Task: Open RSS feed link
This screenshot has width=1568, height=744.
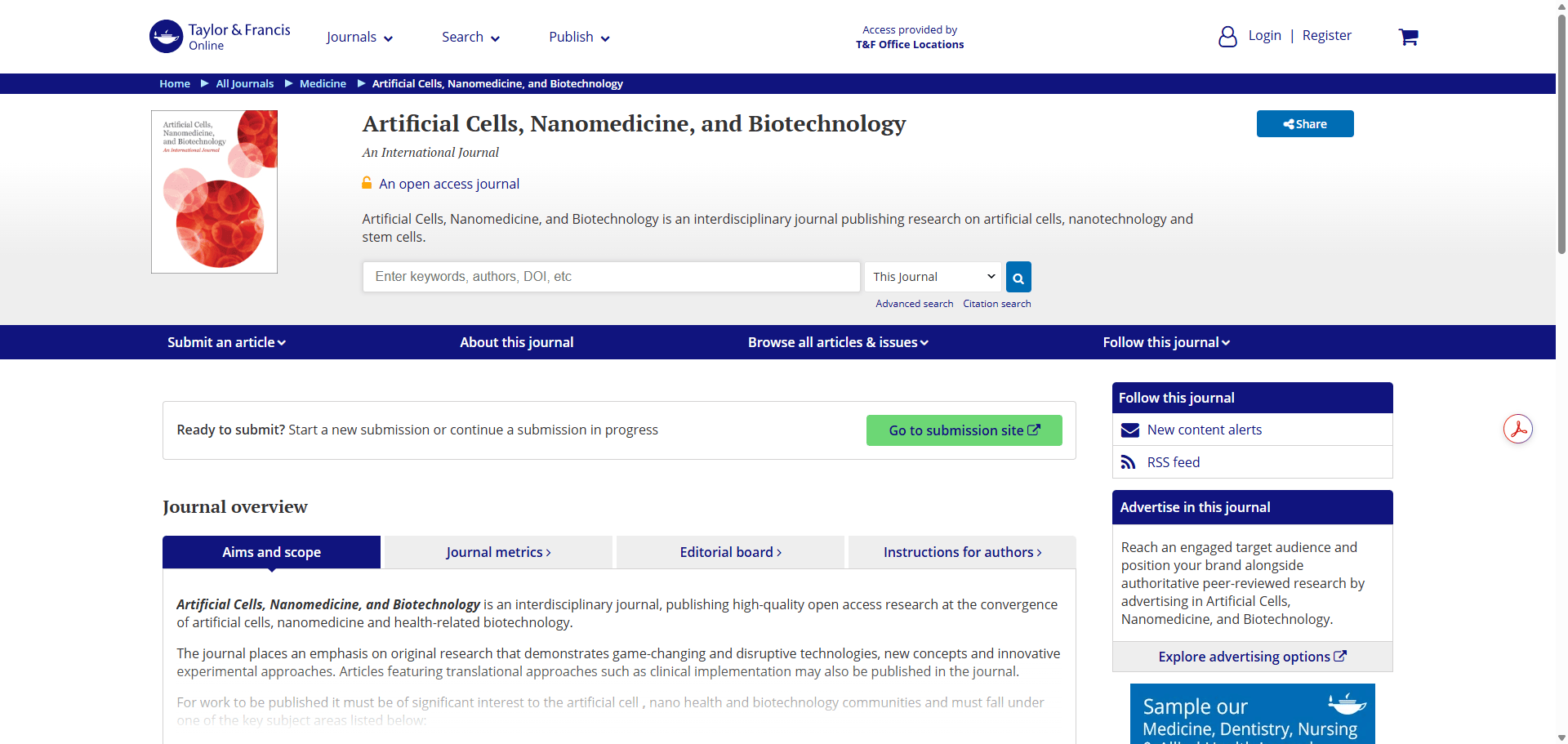Action: pos(1174,462)
